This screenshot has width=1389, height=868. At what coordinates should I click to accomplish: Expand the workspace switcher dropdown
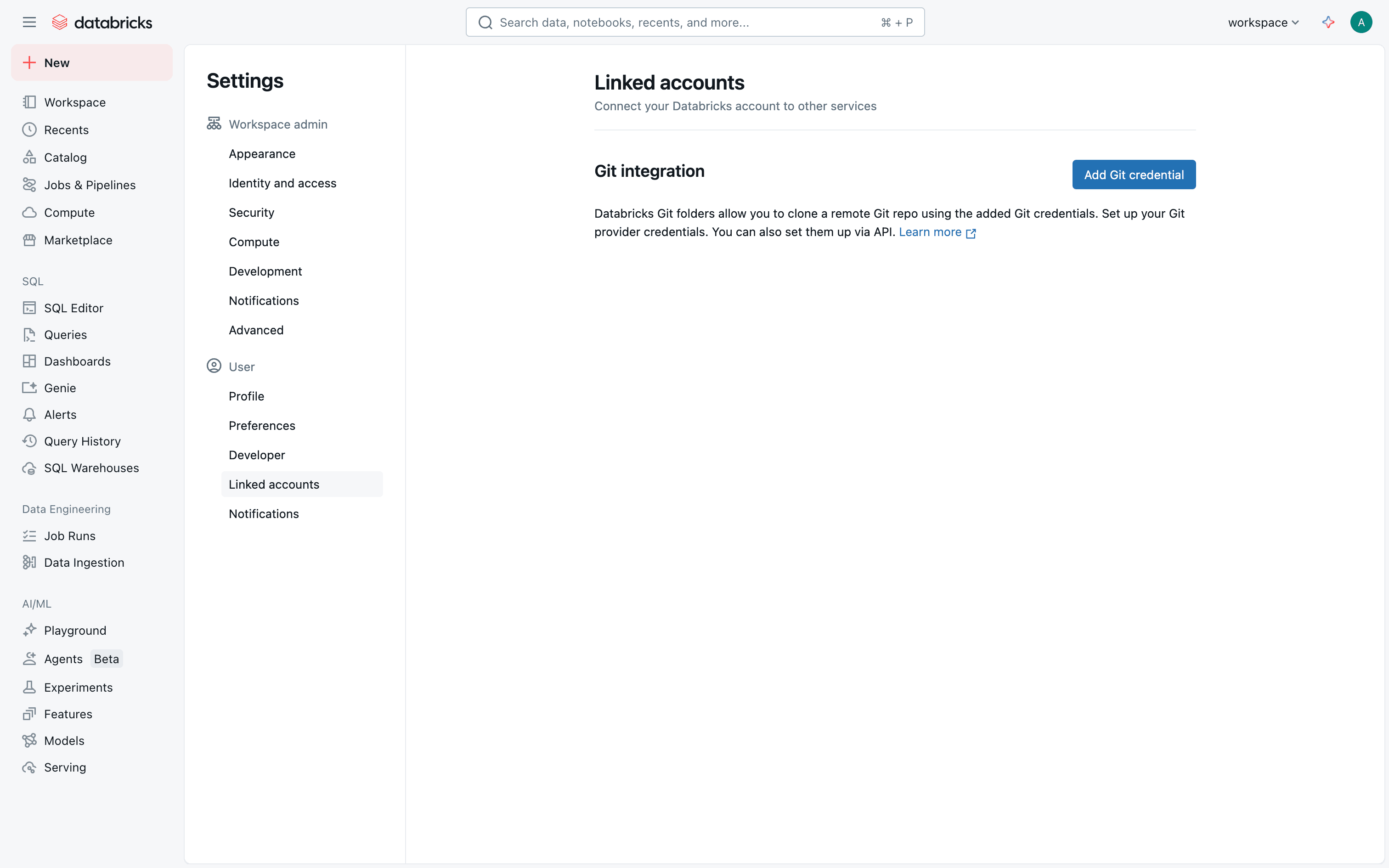[x=1263, y=23]
